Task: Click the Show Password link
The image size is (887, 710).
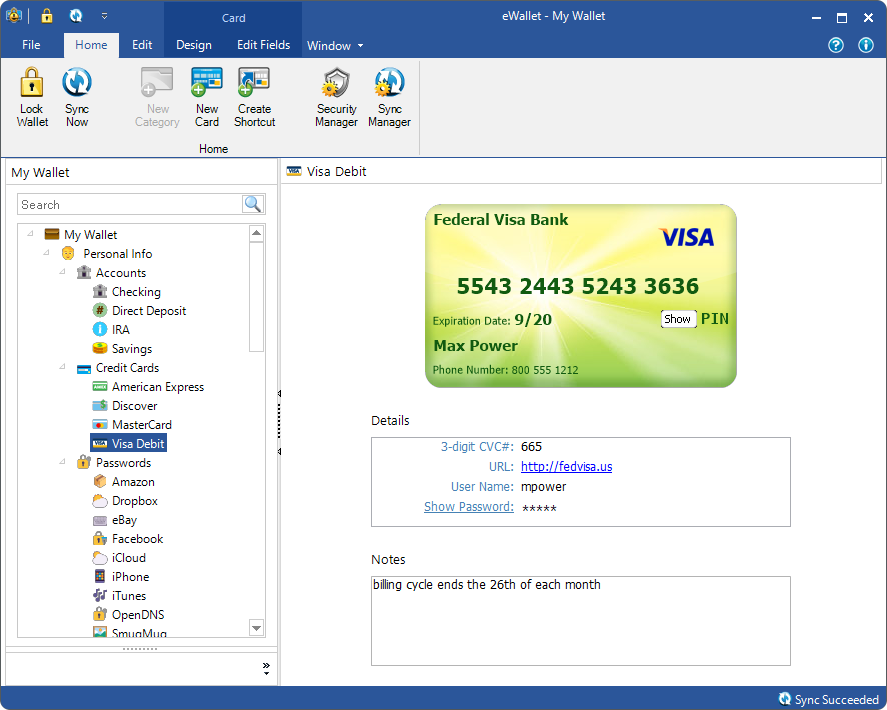Action: coord(469,506)
